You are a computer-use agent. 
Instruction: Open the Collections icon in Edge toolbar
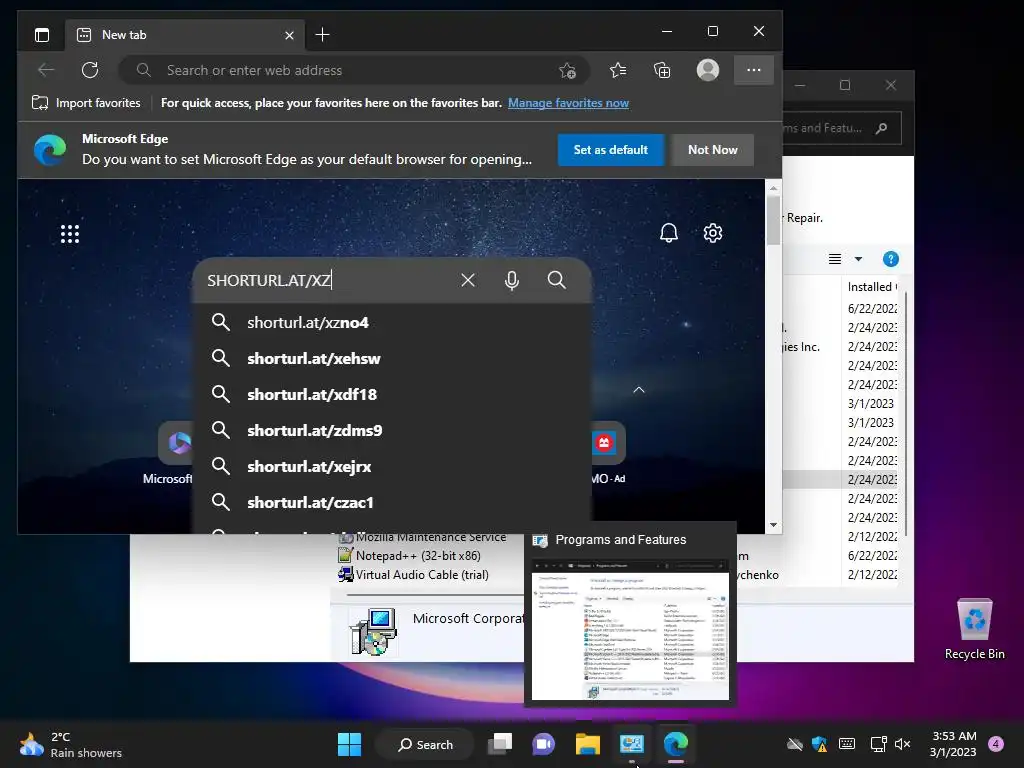662,70
